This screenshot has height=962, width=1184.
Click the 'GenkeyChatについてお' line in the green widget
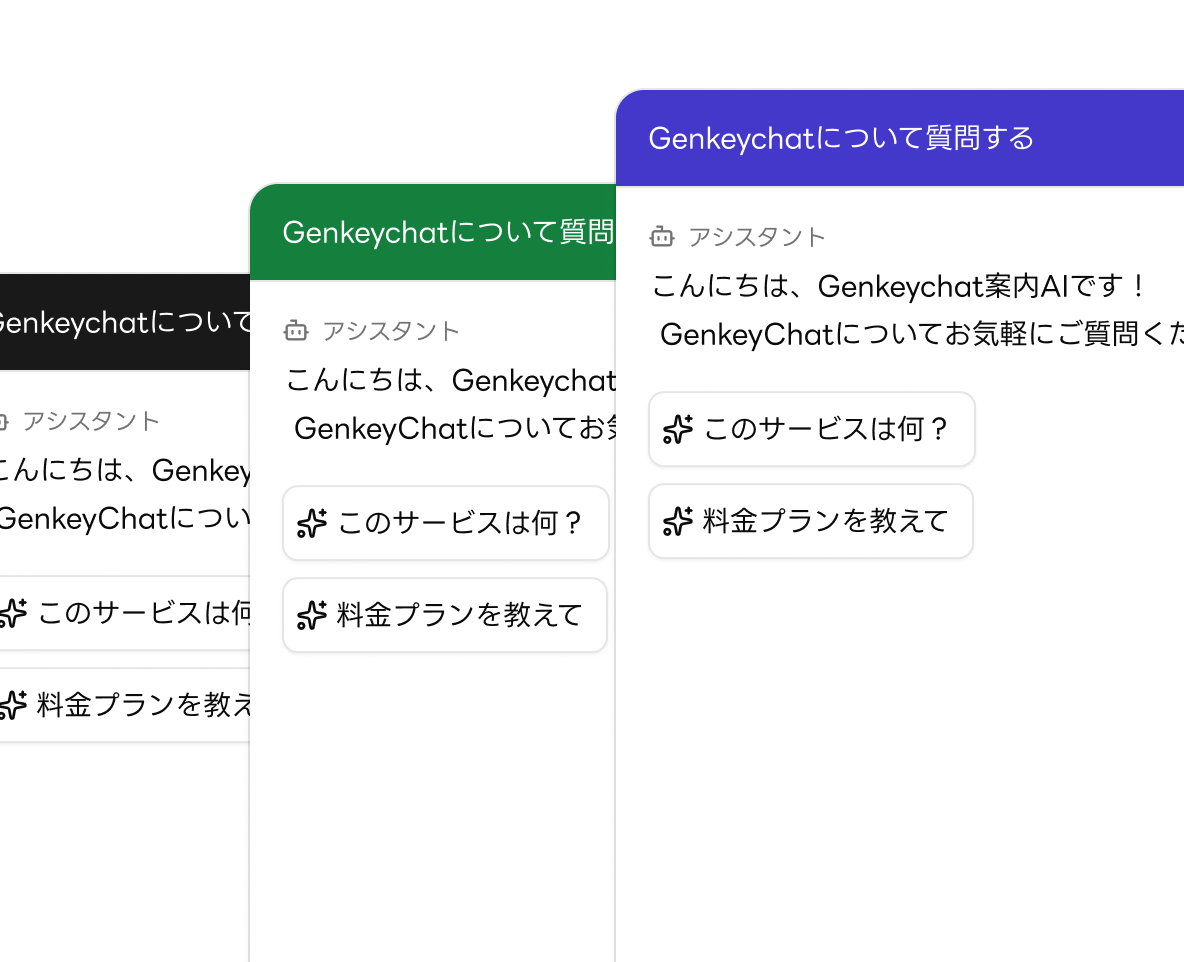click(455, 428)
